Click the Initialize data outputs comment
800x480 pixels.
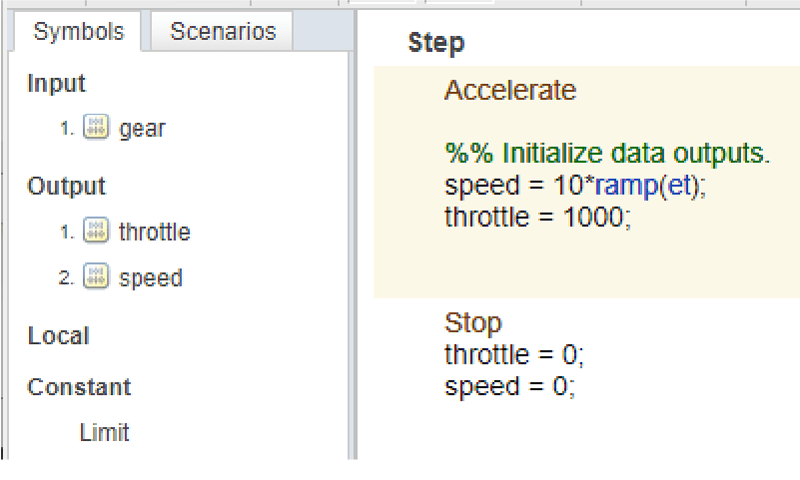[x=607, y=154]
